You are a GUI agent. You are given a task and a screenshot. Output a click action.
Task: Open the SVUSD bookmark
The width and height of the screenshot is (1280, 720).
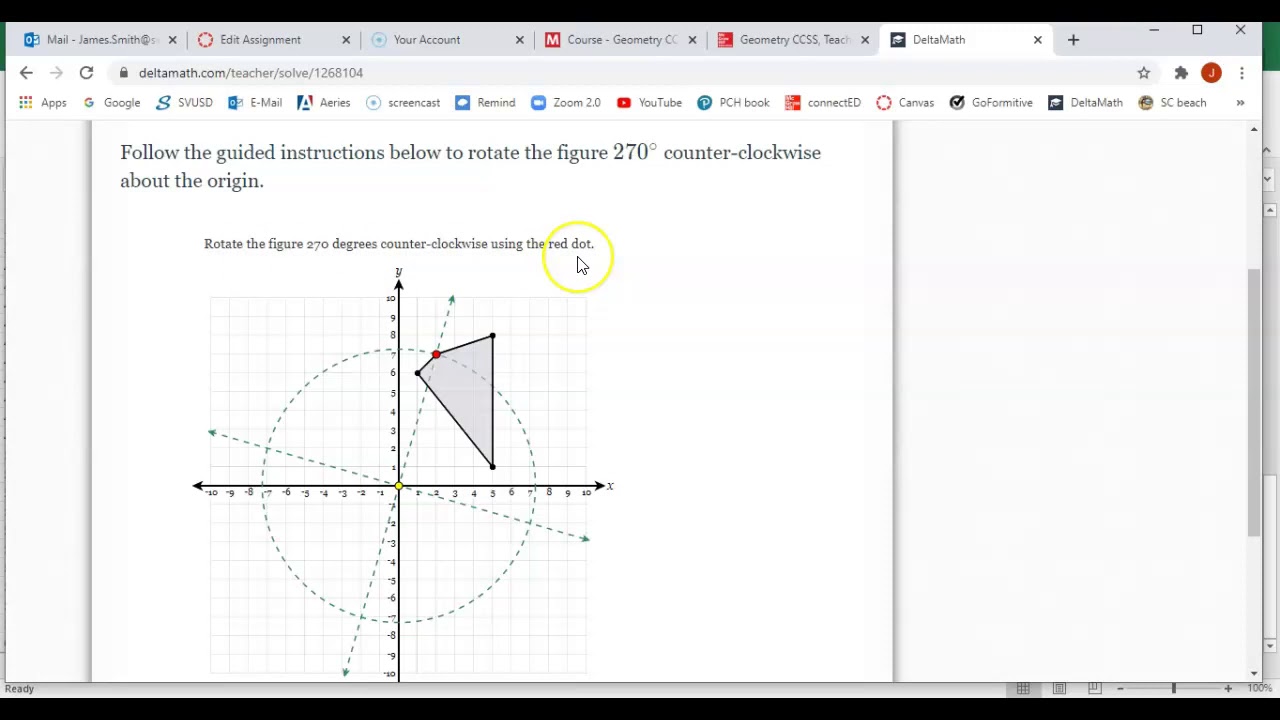click(x=185, y=103)
